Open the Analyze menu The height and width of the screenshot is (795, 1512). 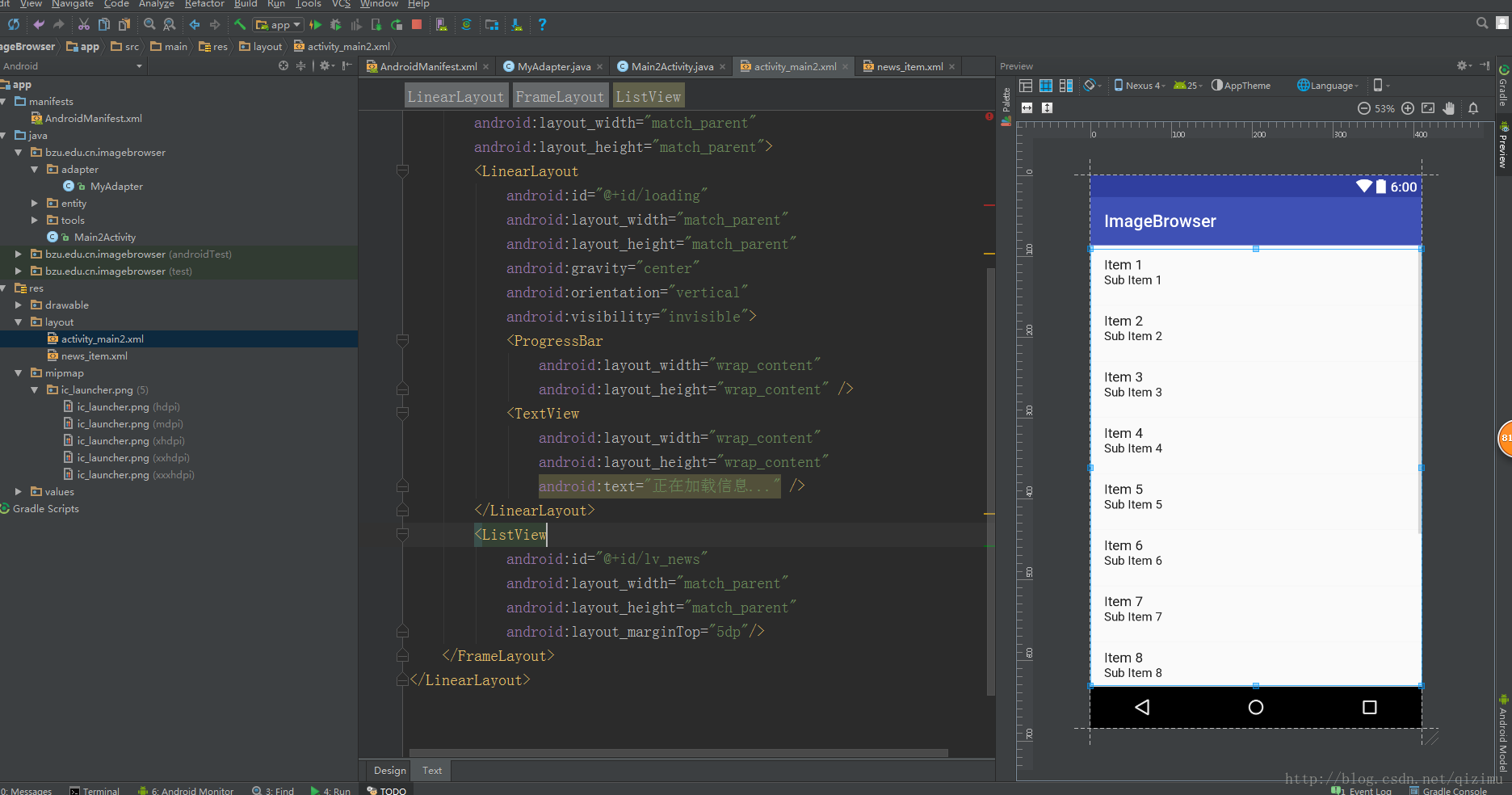(156, 4)
